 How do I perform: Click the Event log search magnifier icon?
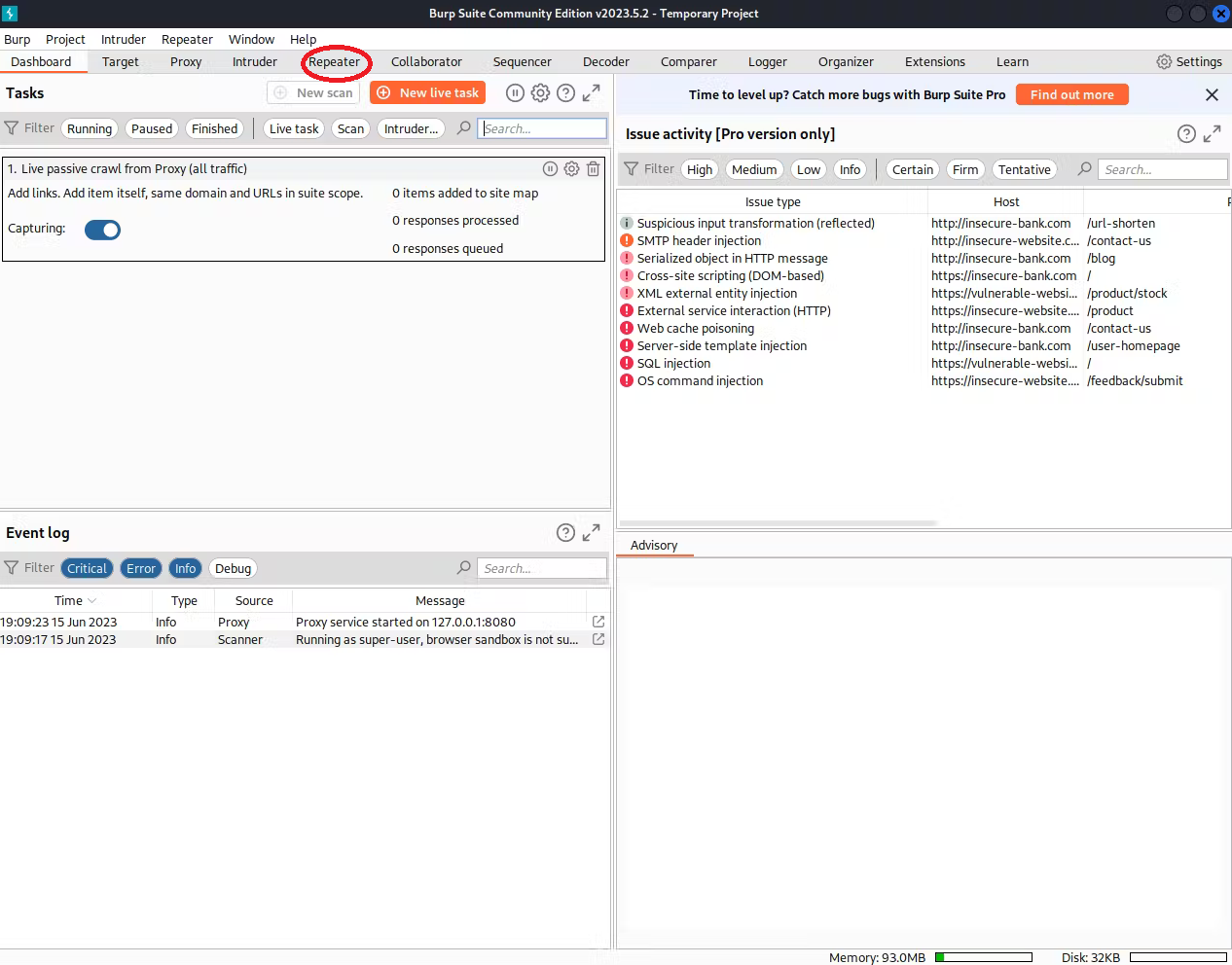click(x=464, y=568)
